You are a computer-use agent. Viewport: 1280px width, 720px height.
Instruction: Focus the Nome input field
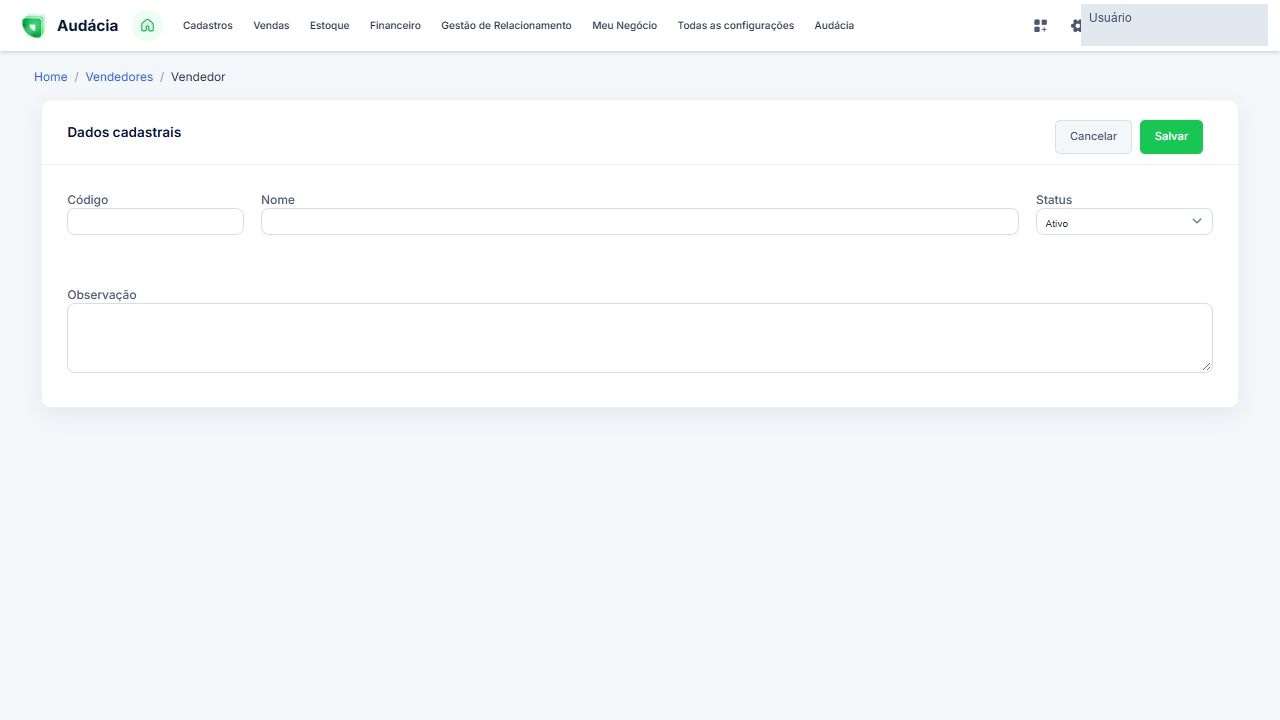click(x=640, y=222)
